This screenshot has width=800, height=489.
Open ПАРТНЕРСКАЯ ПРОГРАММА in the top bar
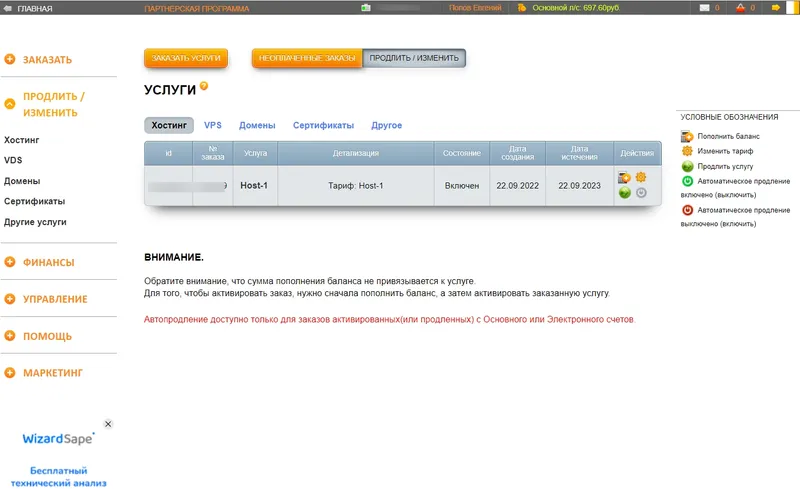click(x=197, y=8)
